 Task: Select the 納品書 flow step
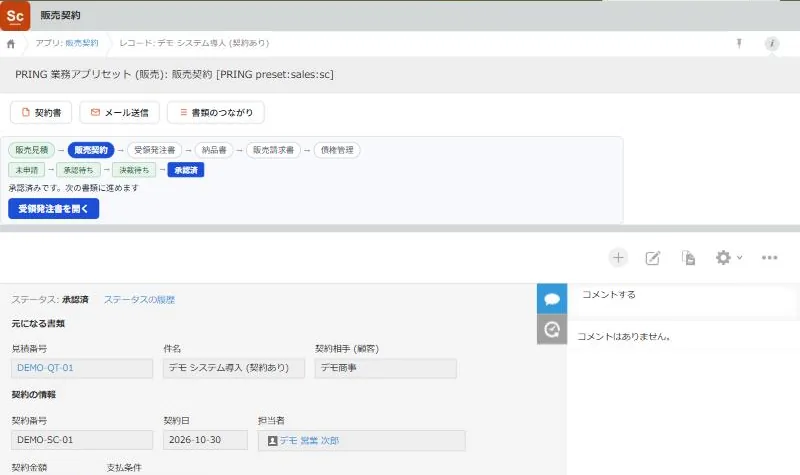pyautogui.click(x=214, y=150)
